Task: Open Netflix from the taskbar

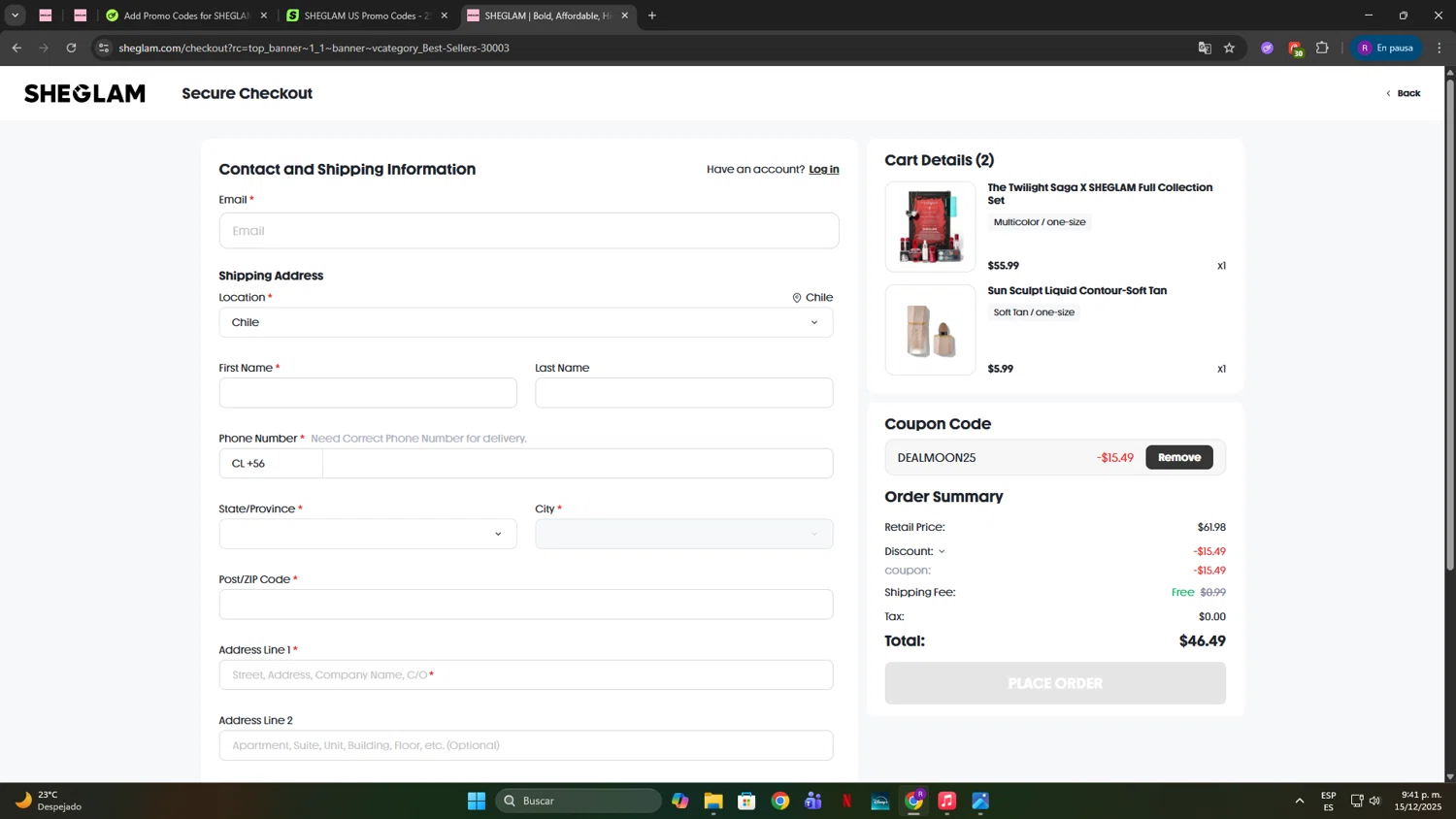Action: click(x=846, y=801)
